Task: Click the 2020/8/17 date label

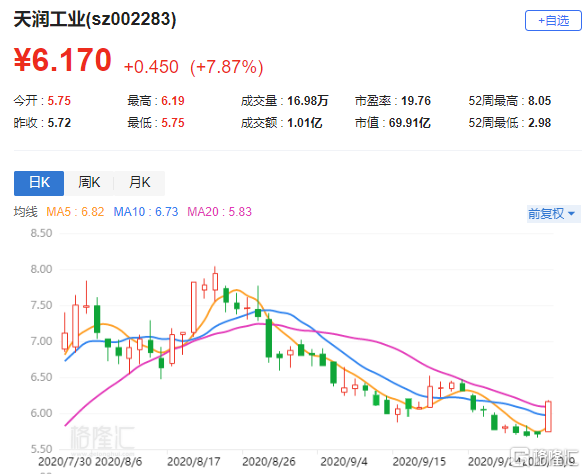Action: [194, 462]
